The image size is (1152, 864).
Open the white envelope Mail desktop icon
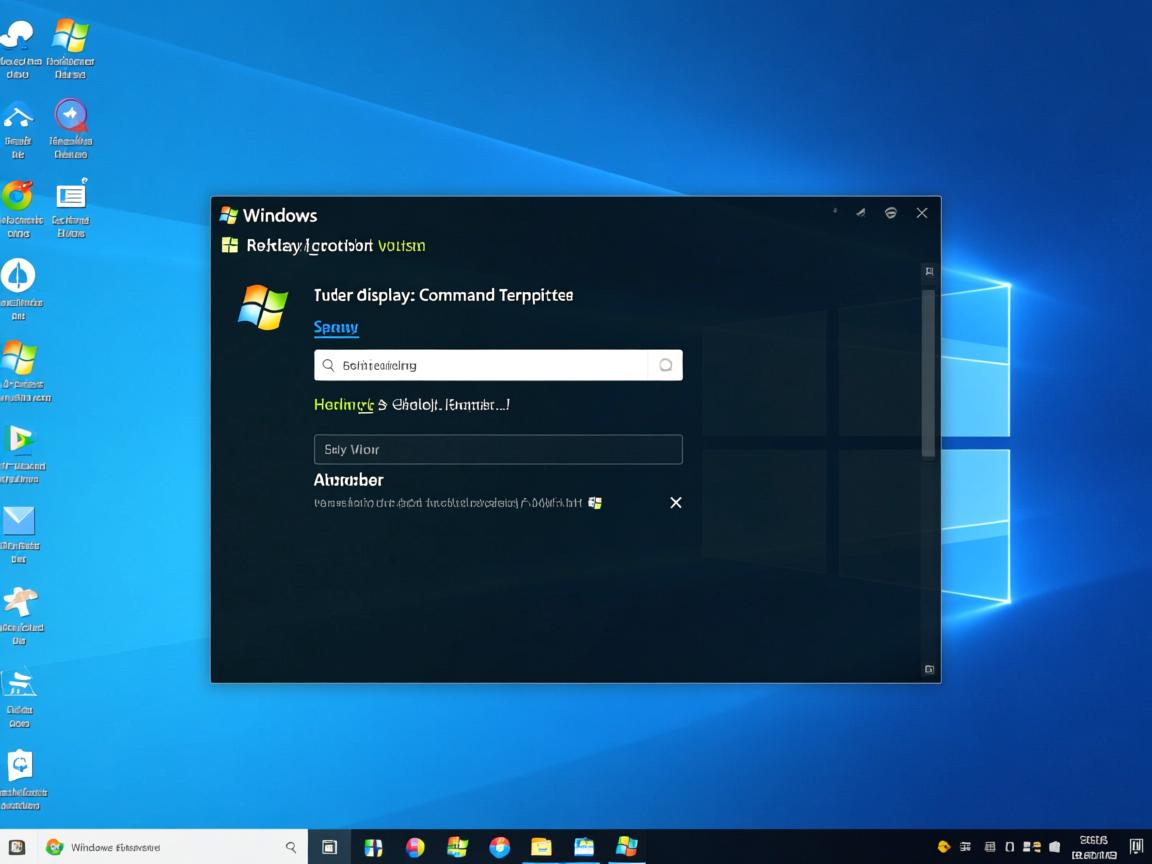[19, 521]
